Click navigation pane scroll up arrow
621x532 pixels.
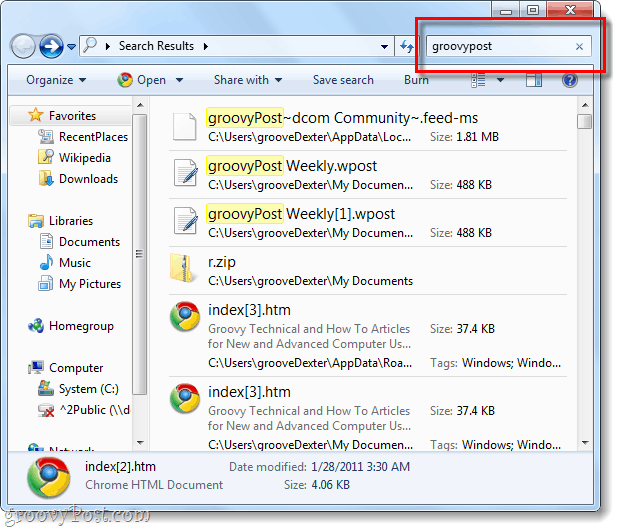click(x=140, y=105)
